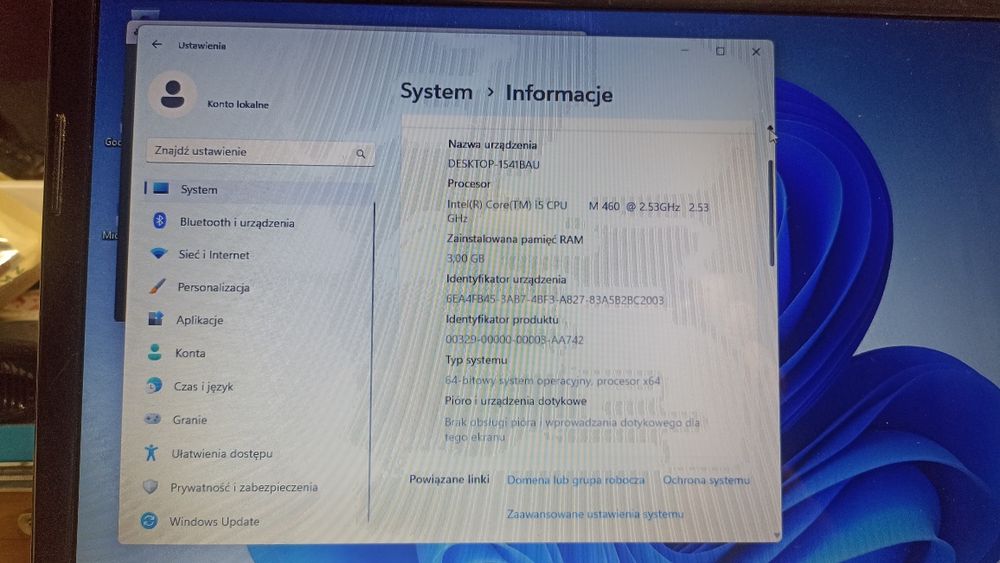
Task: Open the Wi-Fi icon for Sieć i Internet
Action: [159, 253]
